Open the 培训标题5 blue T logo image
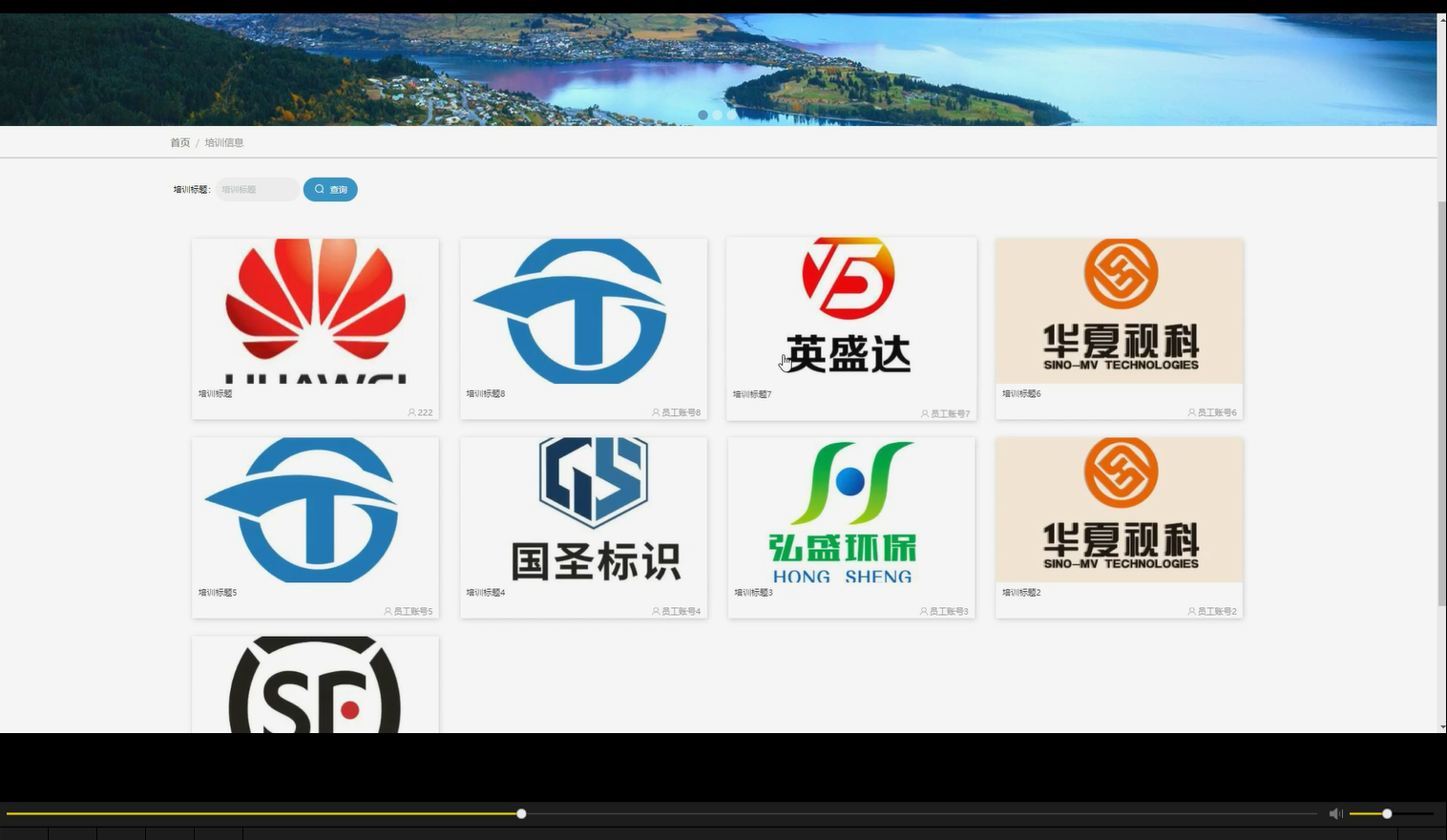The height and width of the screenshot is (840, 1447). [316, 510]
